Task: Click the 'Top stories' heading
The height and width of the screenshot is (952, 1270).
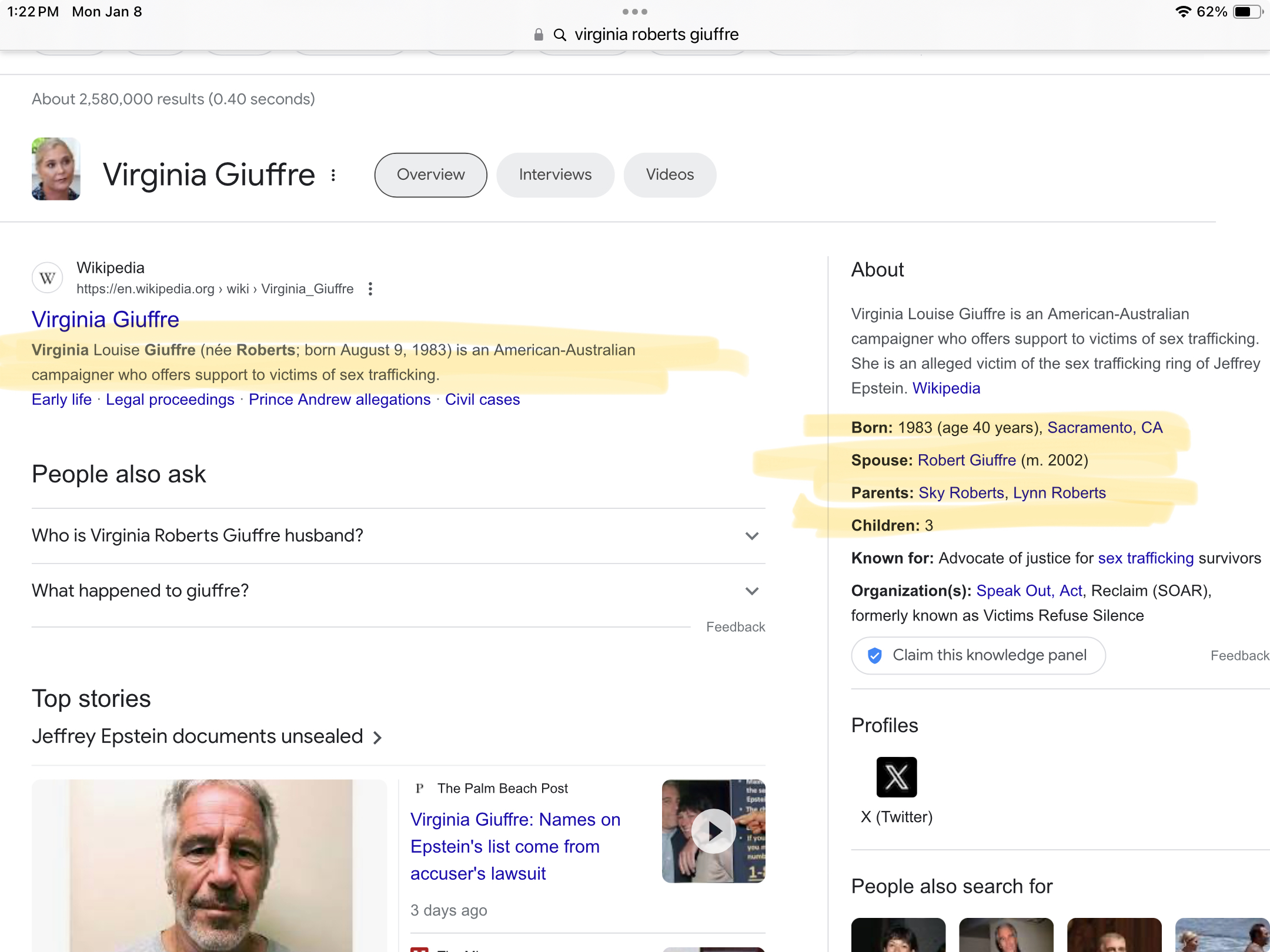Action: click(91, 699)
